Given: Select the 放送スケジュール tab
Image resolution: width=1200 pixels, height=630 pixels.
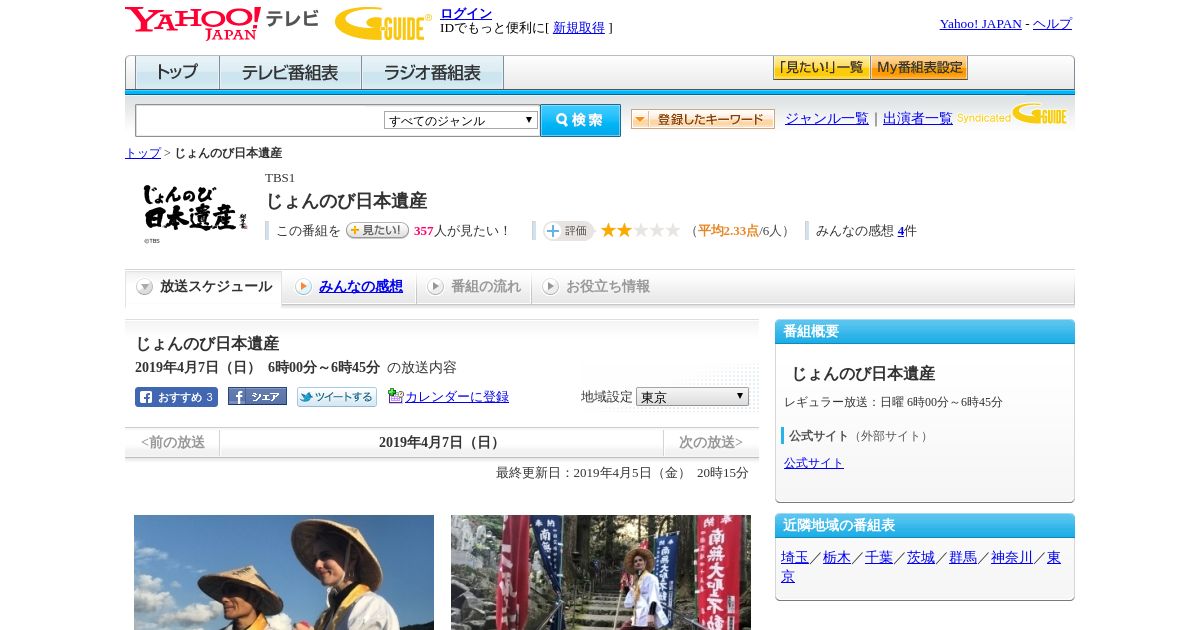Looking at the screenshot, I should coord(204,287).
